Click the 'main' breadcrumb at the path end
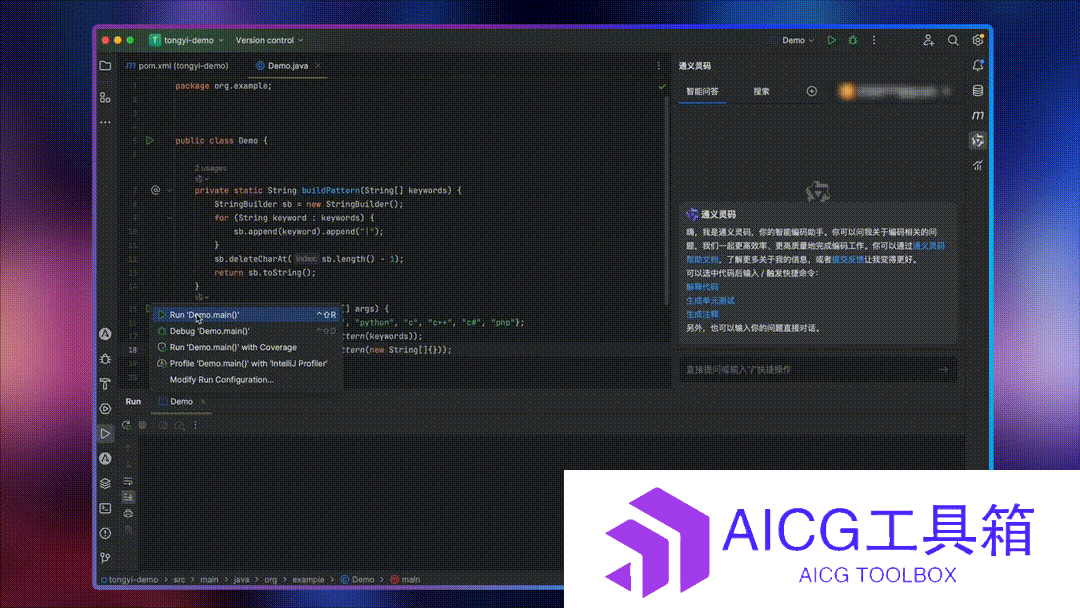 (406, 580)
